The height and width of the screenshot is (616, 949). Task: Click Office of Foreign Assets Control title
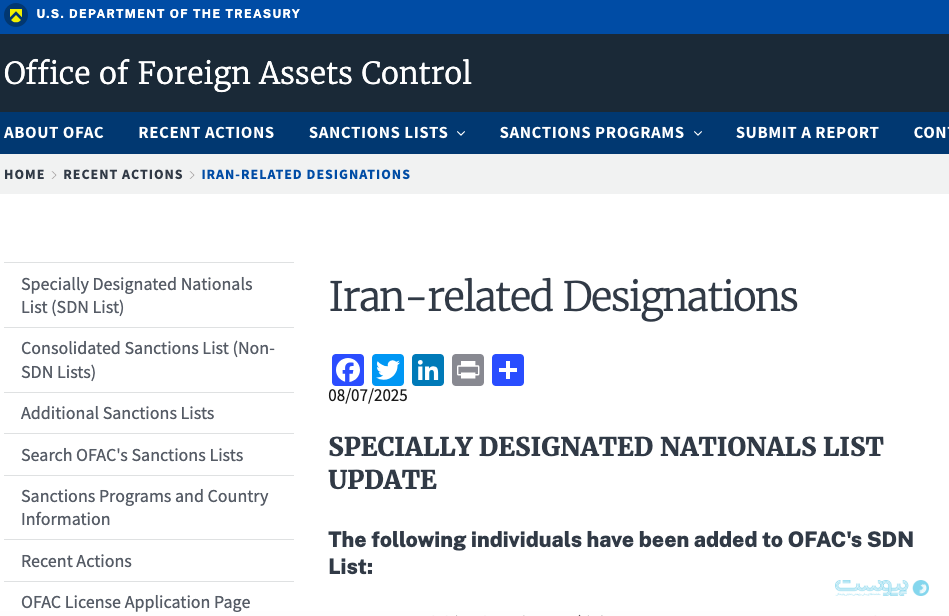237,73
